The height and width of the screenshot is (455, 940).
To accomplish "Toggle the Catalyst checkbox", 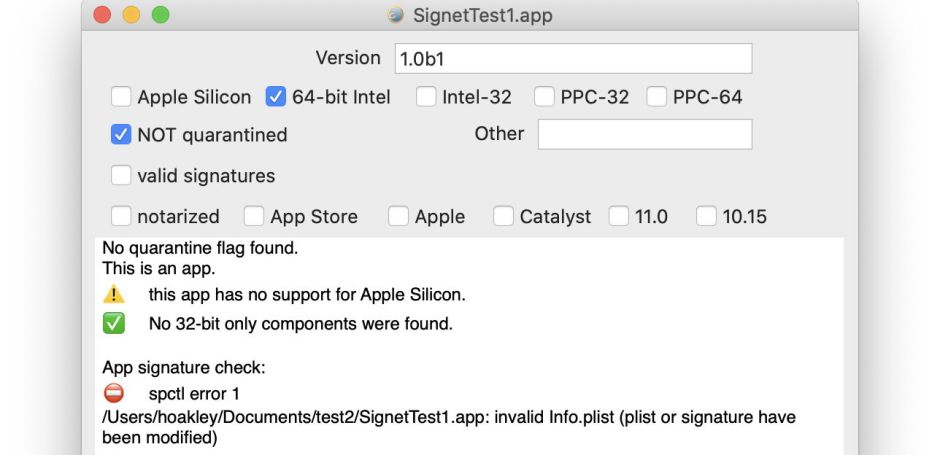I will pyautogui.click(x=503, y=216).
